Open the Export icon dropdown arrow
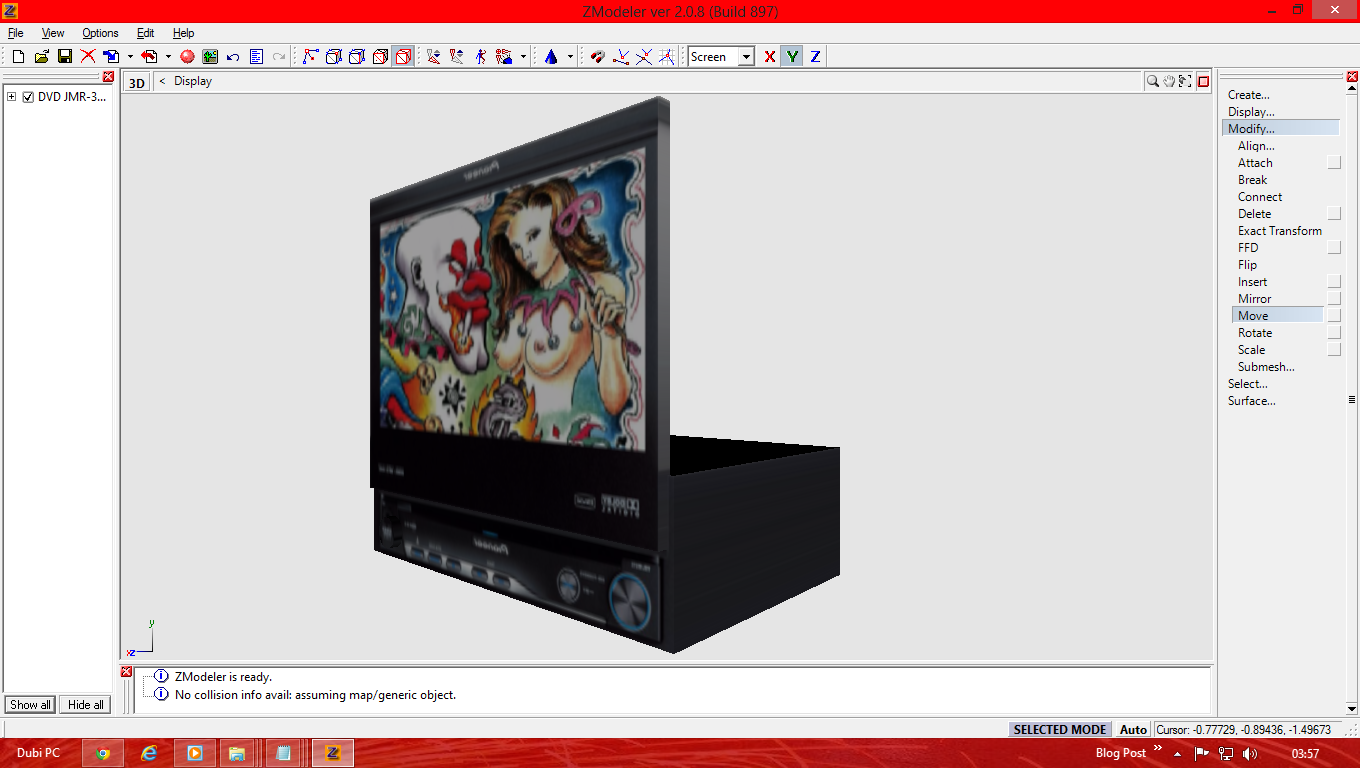This screenshot has height=768, width=1360. 168,57
